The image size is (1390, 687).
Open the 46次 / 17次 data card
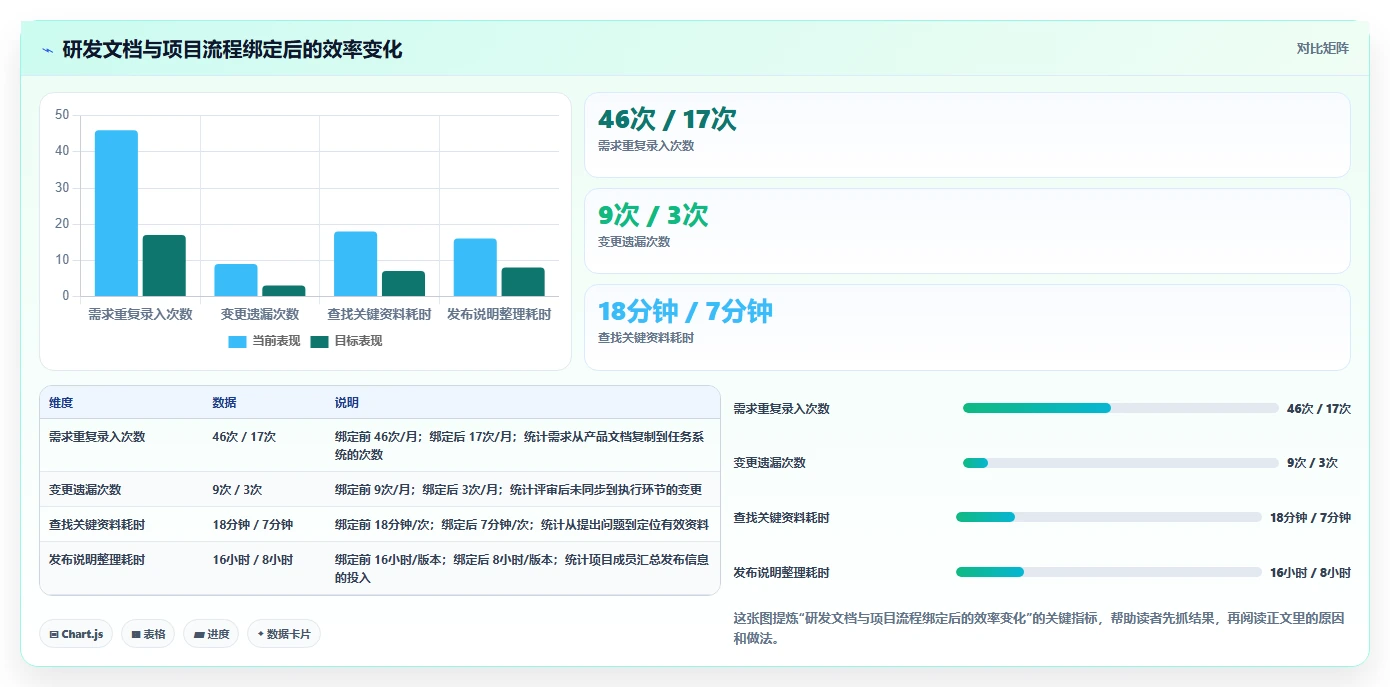pyautogui.click(x=967, y=135)
